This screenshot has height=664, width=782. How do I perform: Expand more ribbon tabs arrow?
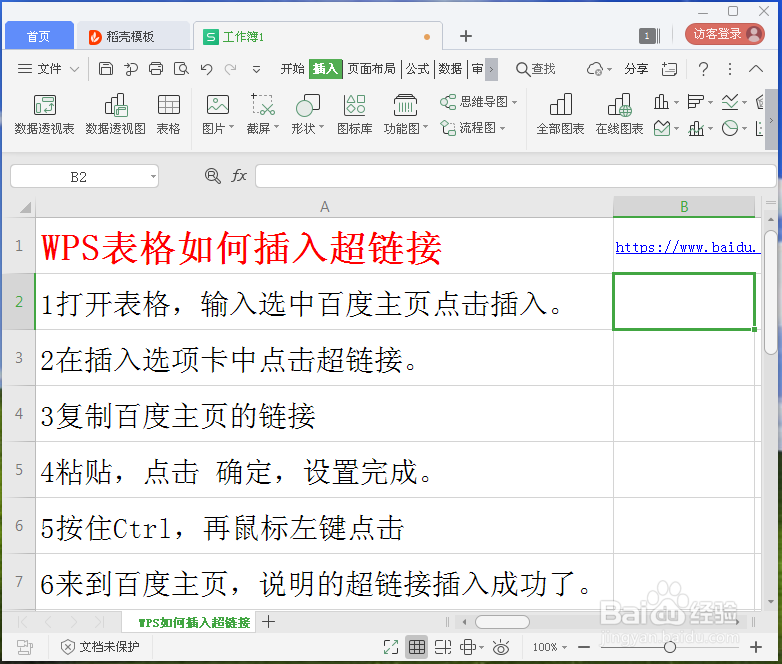coord(491,69)
